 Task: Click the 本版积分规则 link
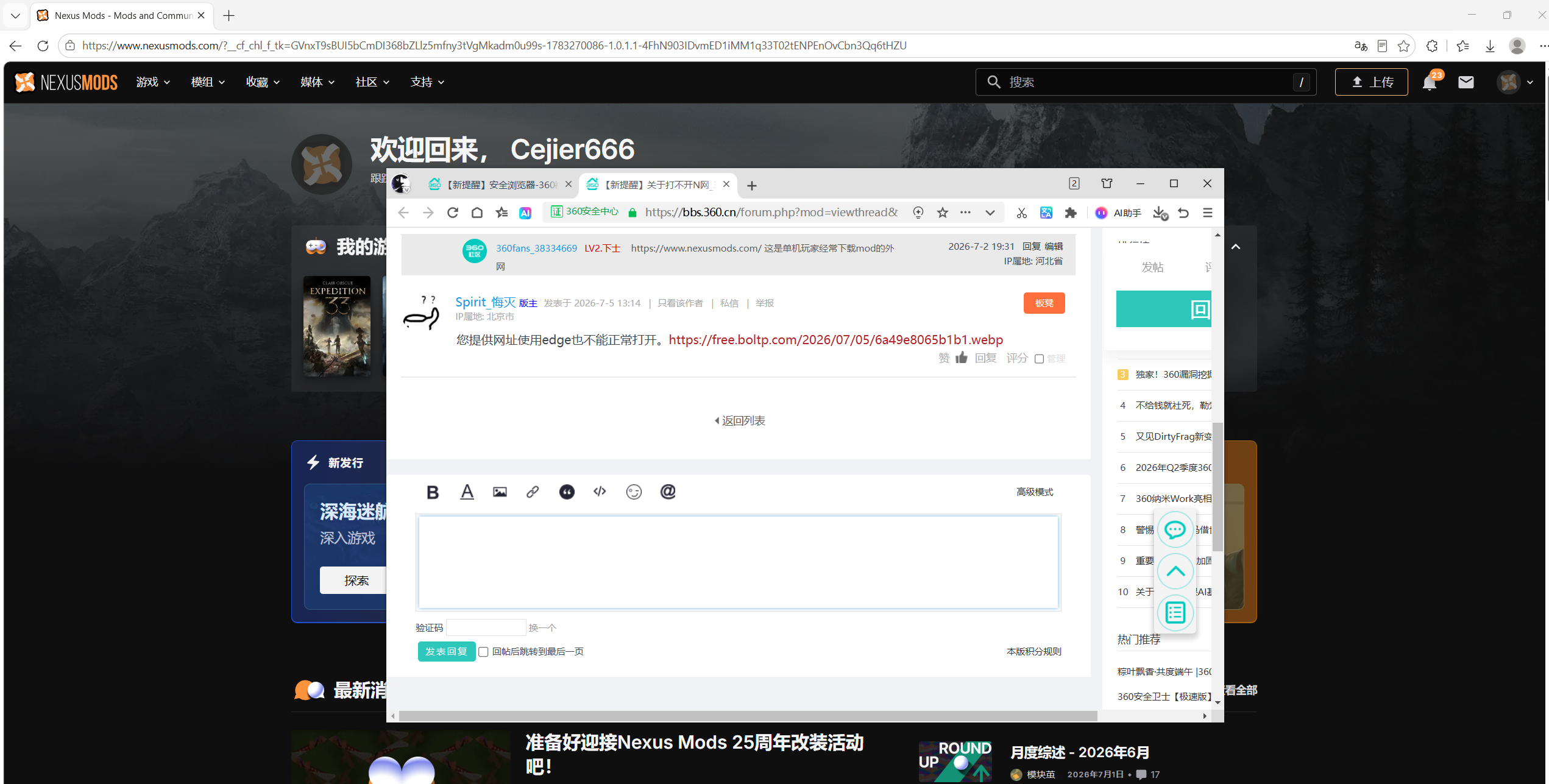1033,651
